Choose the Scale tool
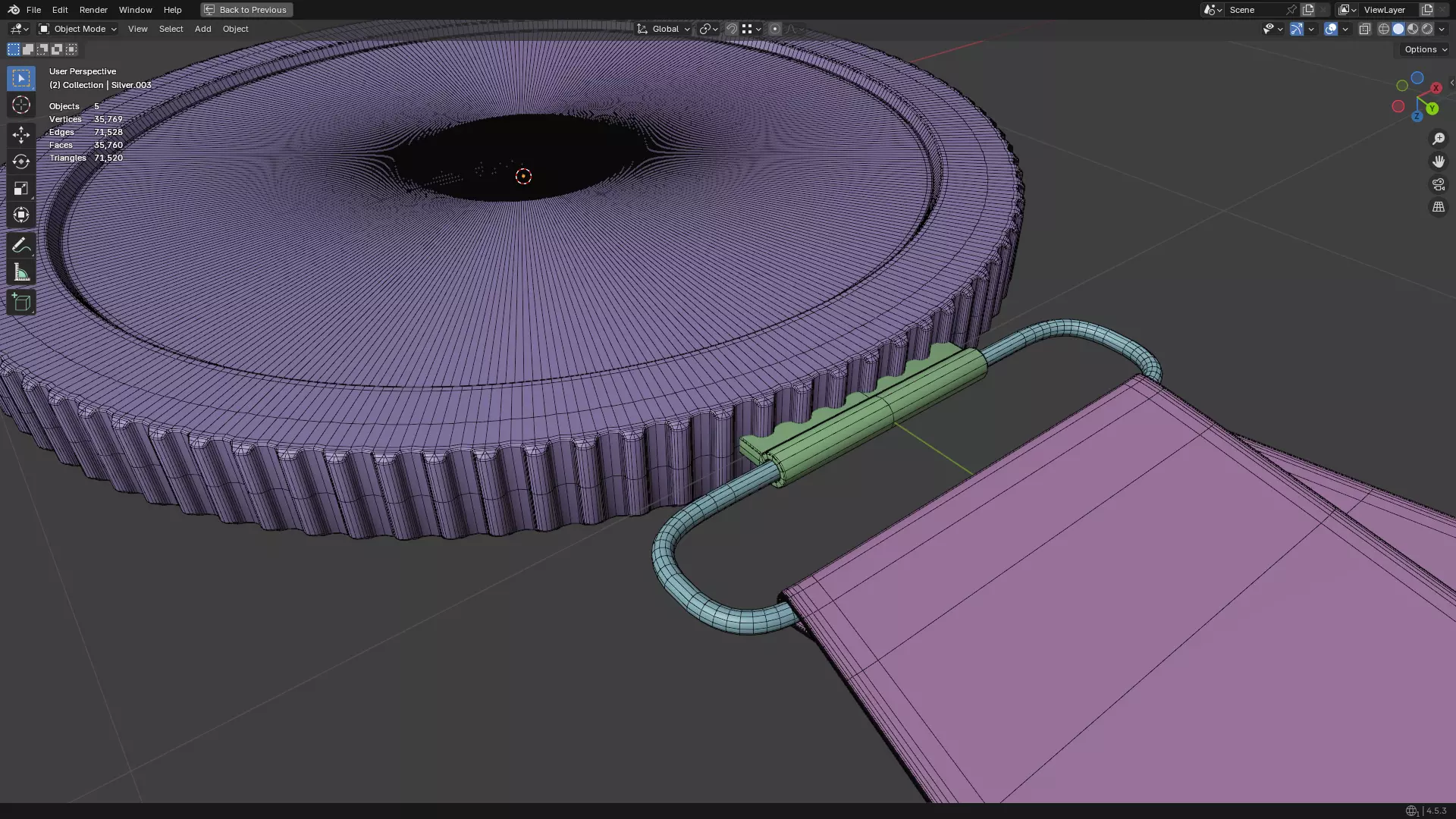Screen dimensions: 1456x819 tap(21, 188)
